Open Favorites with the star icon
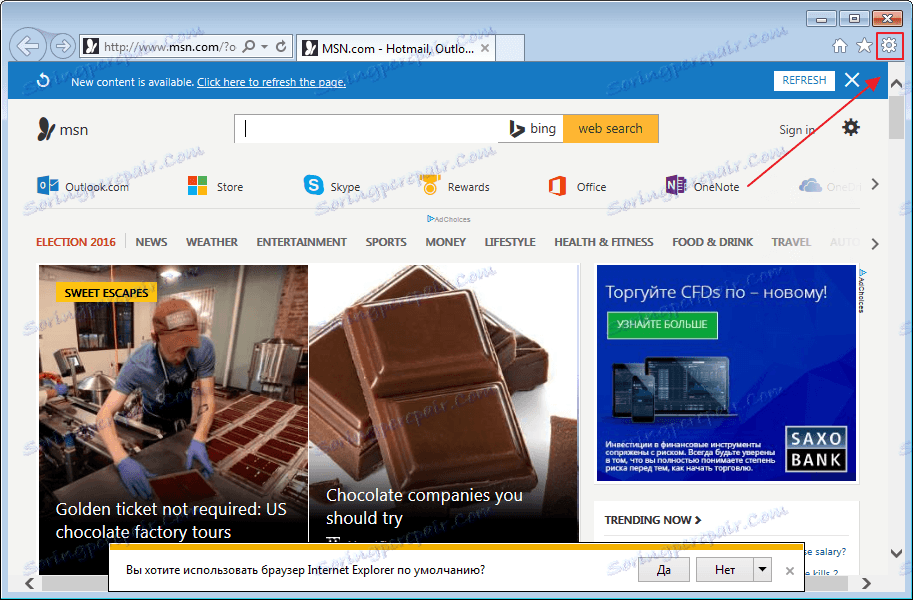The height and width of the screenshot is (600, 913). (x=864, y=45)
